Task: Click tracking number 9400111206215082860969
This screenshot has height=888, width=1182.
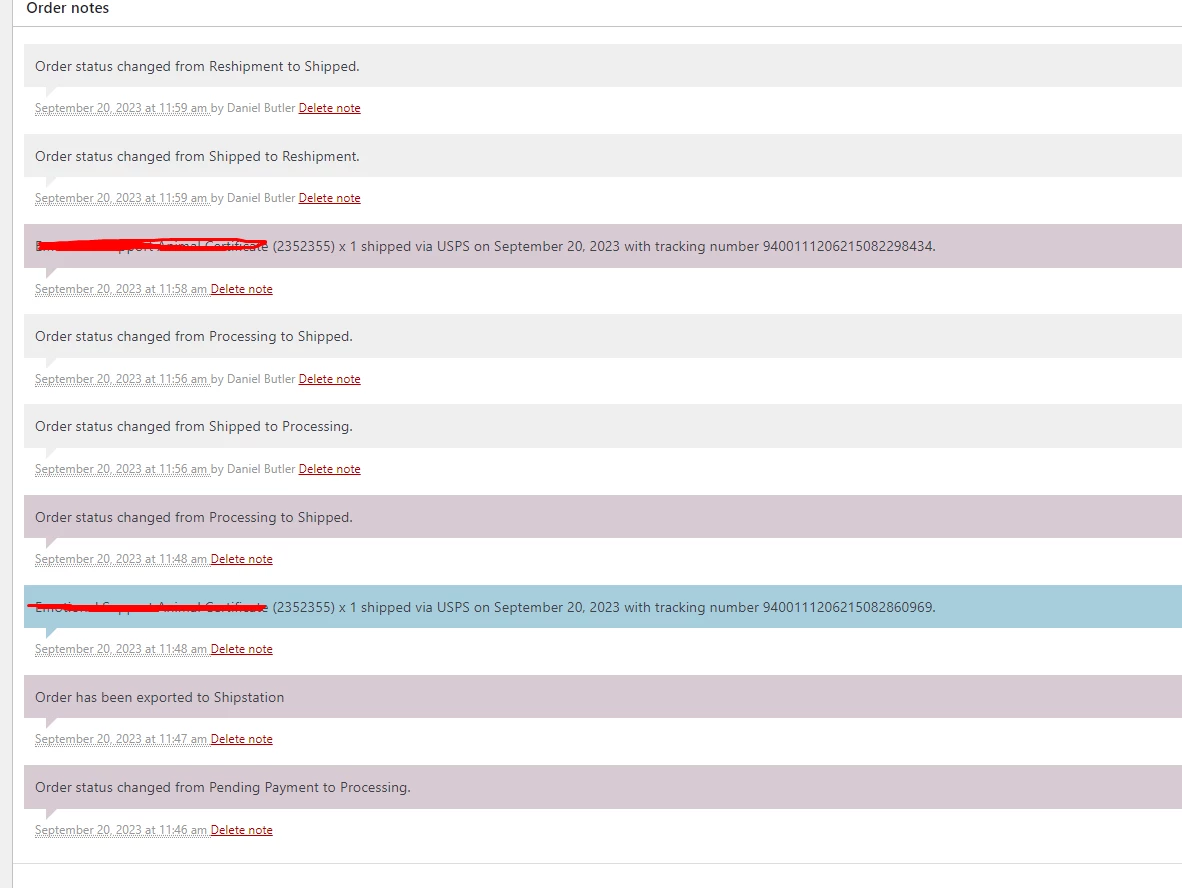Action: [848, 608]
